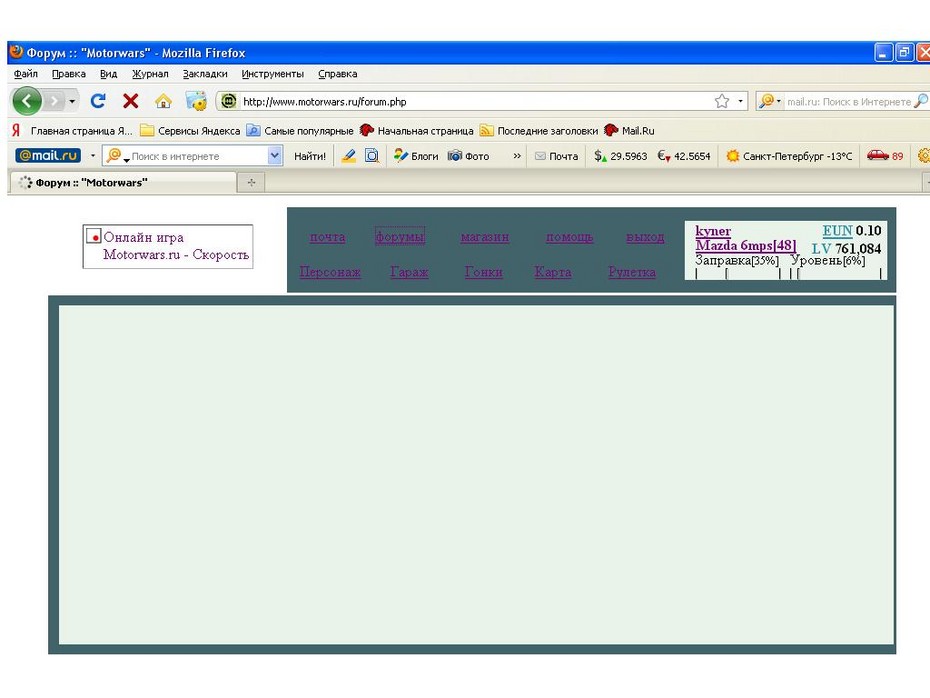Open the address bar history dropdown

click(x=740, y=101)
